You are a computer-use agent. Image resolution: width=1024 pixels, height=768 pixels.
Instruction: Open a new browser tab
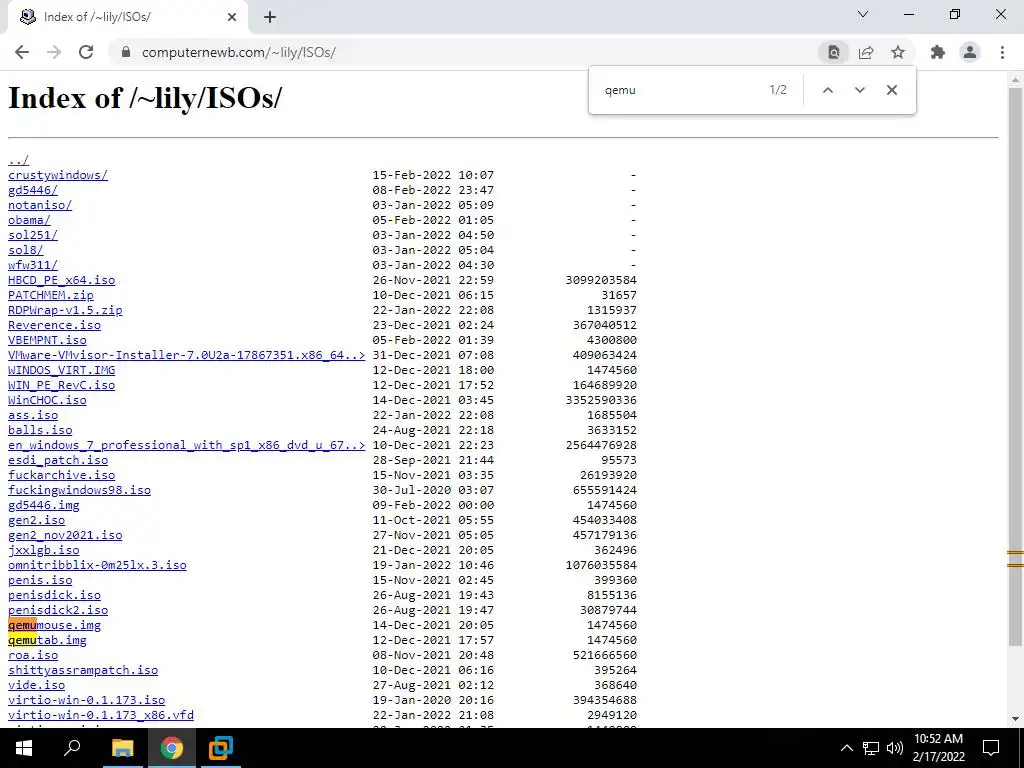[270, 17]
